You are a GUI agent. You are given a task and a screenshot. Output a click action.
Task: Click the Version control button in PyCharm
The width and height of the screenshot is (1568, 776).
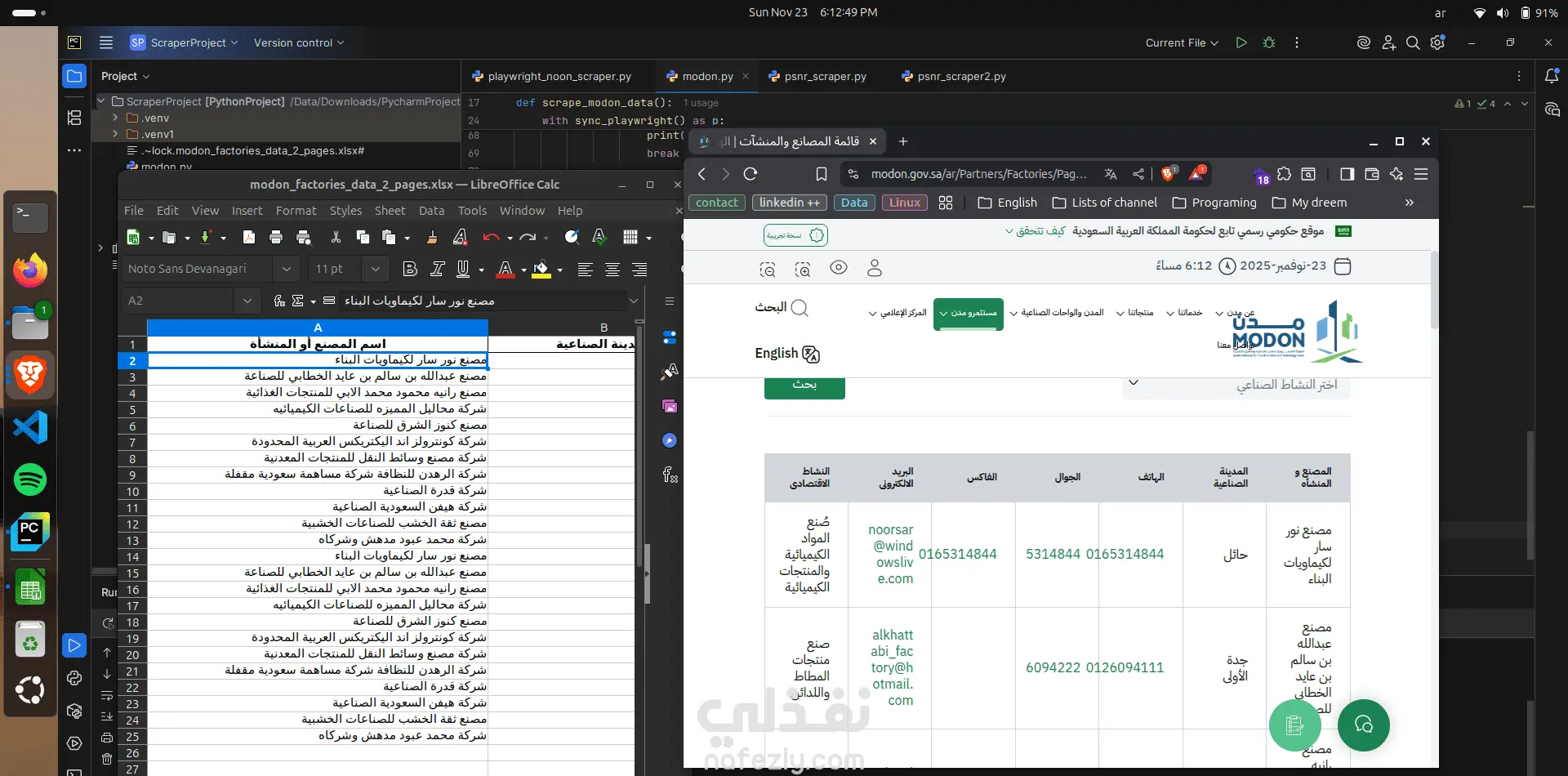click(x=299, y=42)
